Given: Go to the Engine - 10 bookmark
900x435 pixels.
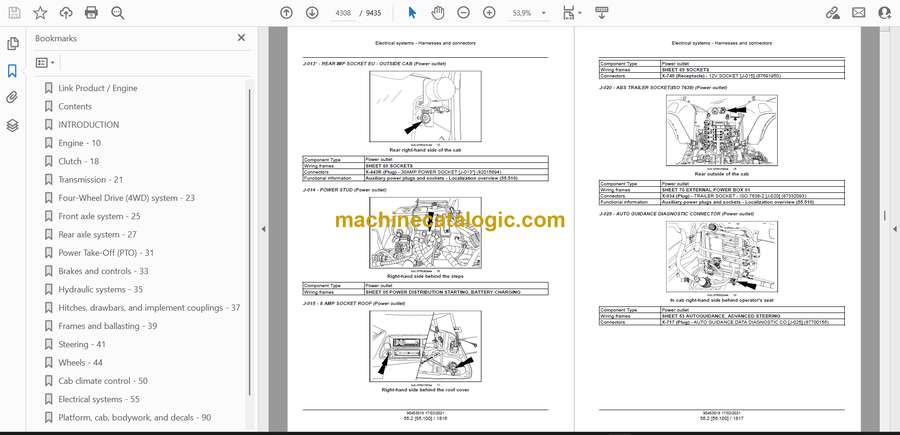Looking at the screenshot, I should point(79,143).
